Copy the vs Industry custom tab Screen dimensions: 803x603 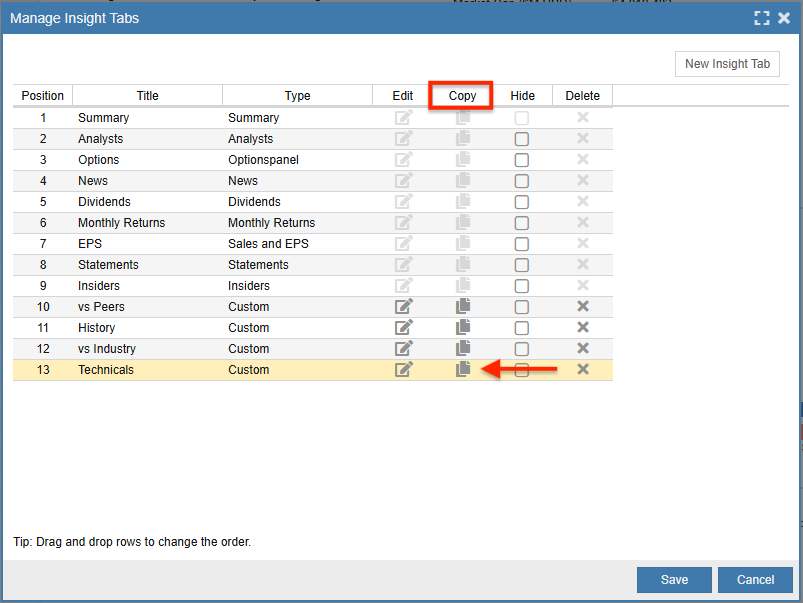click(x=463, y=348)
